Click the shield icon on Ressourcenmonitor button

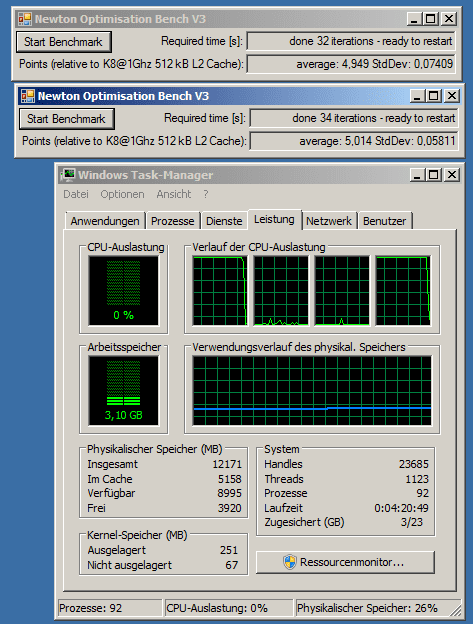pyautogui.click(x=290, y=562)
